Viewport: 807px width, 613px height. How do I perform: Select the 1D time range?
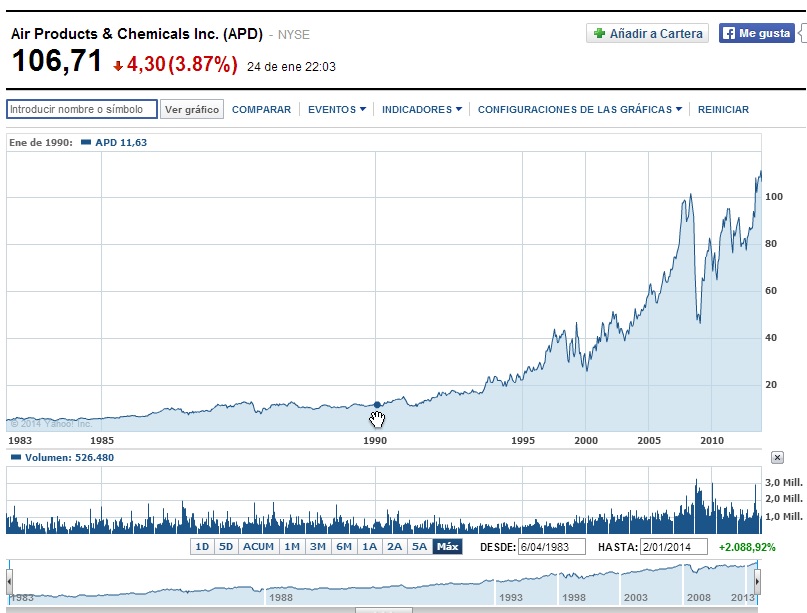click(202, 547)
